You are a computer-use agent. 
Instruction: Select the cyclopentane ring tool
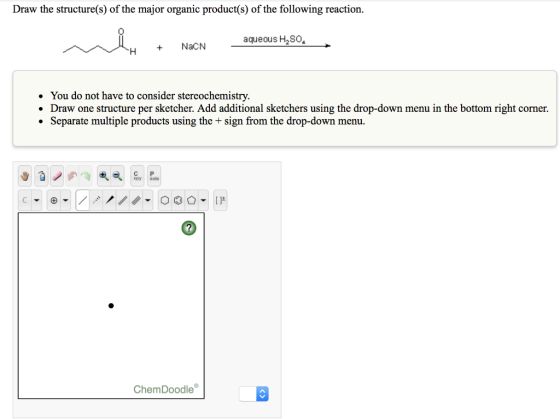[x=191, y=200]
